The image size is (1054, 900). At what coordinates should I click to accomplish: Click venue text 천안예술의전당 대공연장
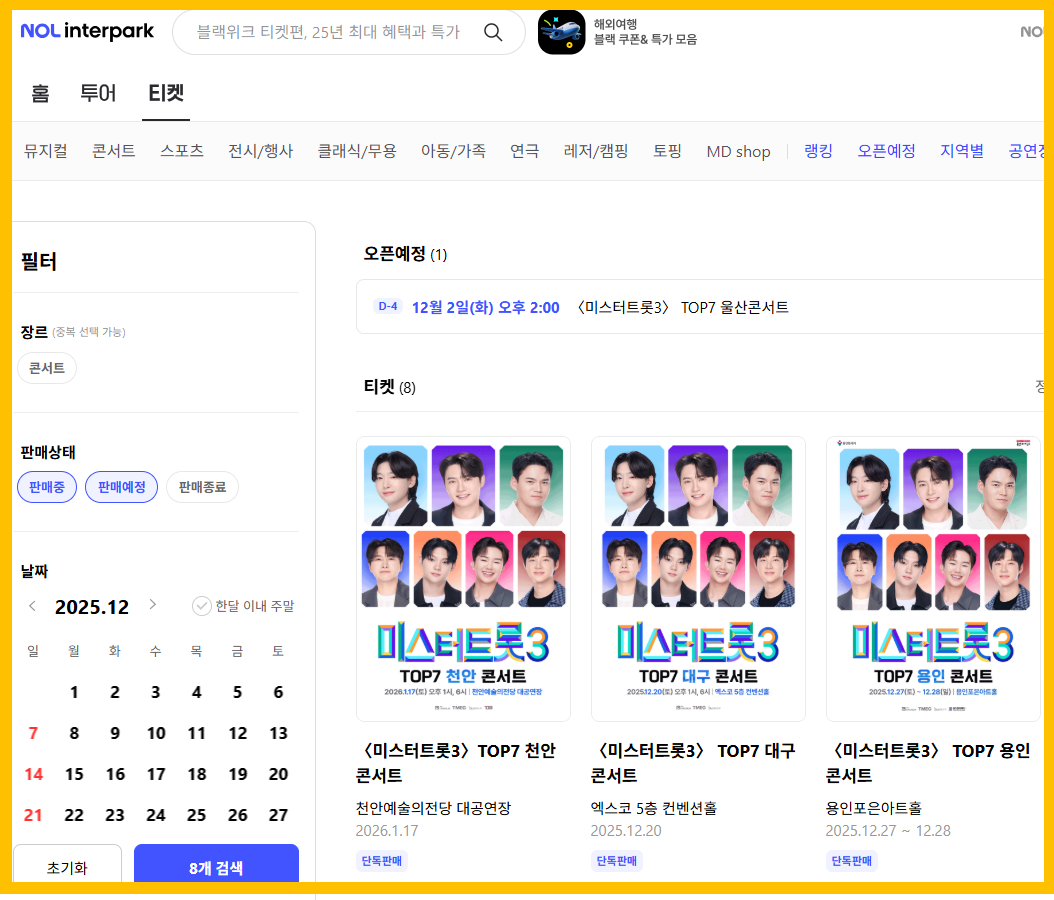tap(434, 808)
